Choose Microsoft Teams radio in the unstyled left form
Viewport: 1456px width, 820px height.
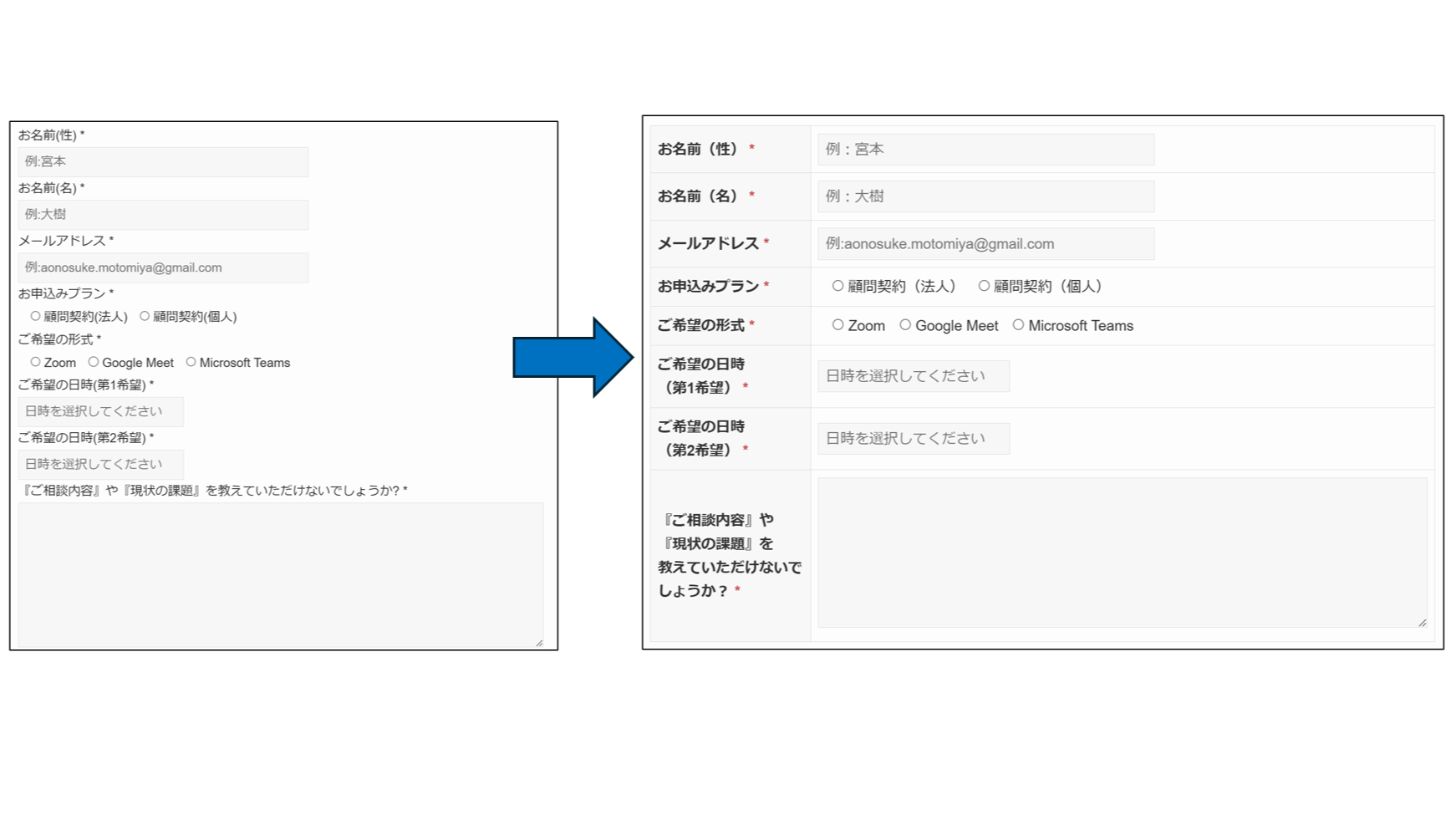point(191,362)
